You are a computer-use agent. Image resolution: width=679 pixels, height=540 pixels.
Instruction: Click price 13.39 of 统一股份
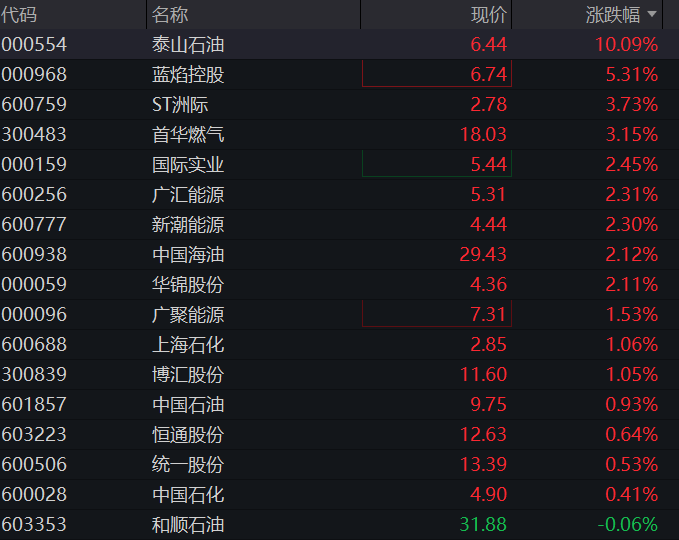pos(483,465)
